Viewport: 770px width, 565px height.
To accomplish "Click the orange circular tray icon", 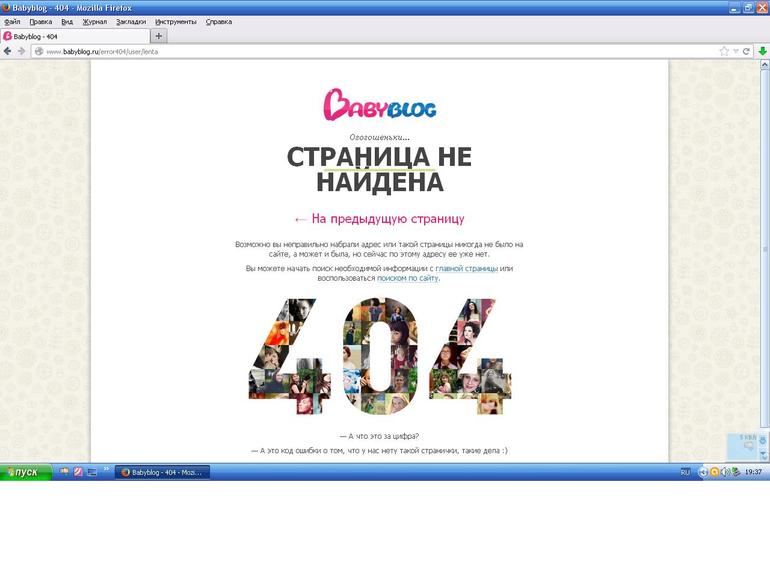I will [x=715, y=472].
